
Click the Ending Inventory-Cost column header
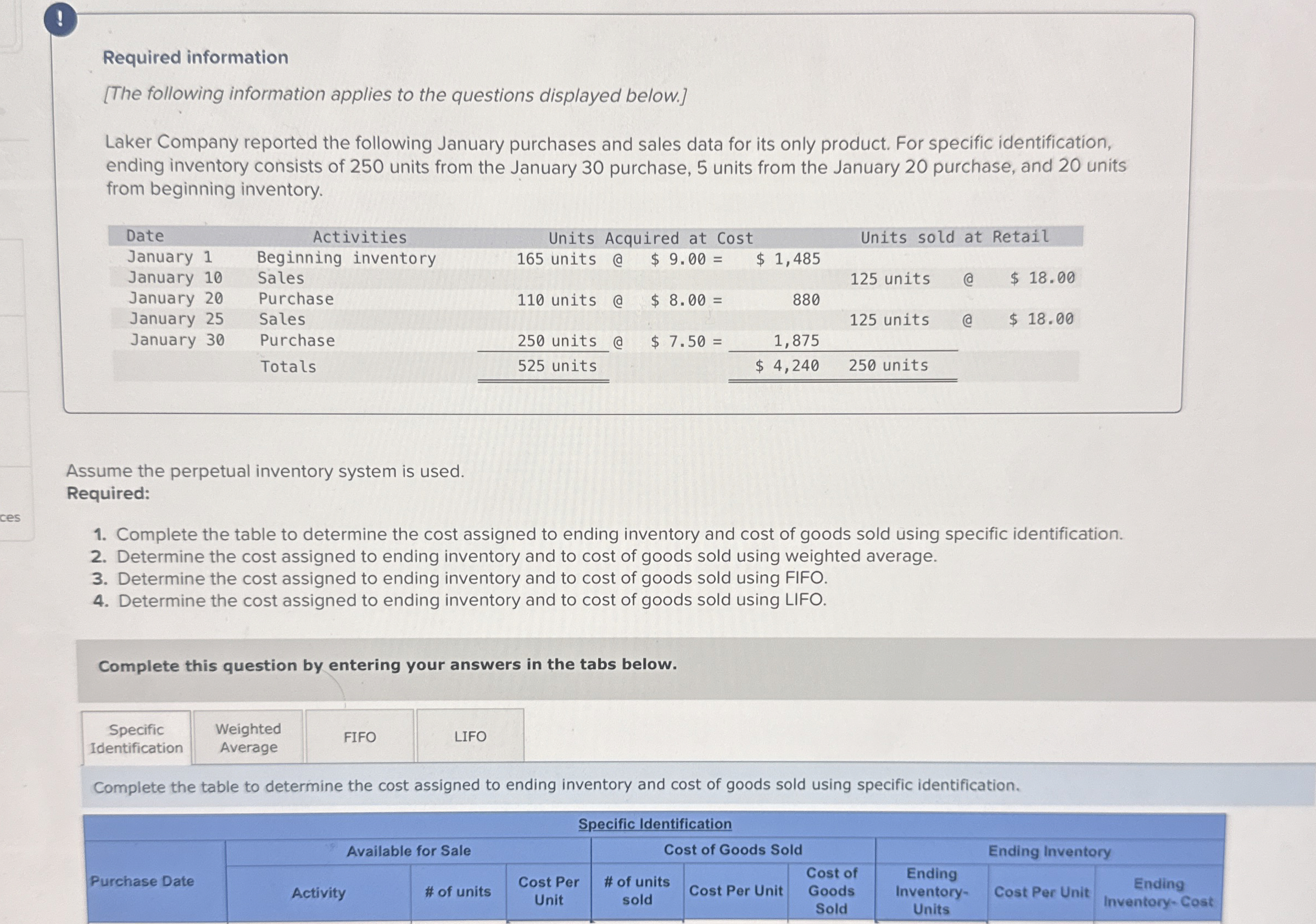pyautogui.click(x=1158, y=893)
